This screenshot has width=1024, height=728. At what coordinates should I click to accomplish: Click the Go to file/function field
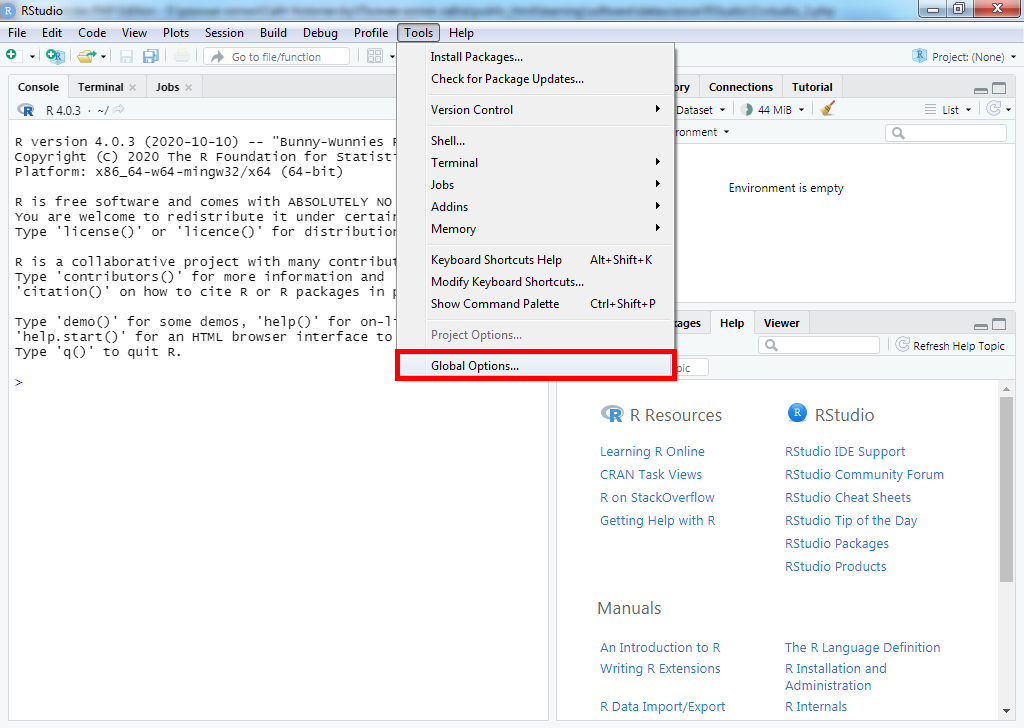[277, 57]
